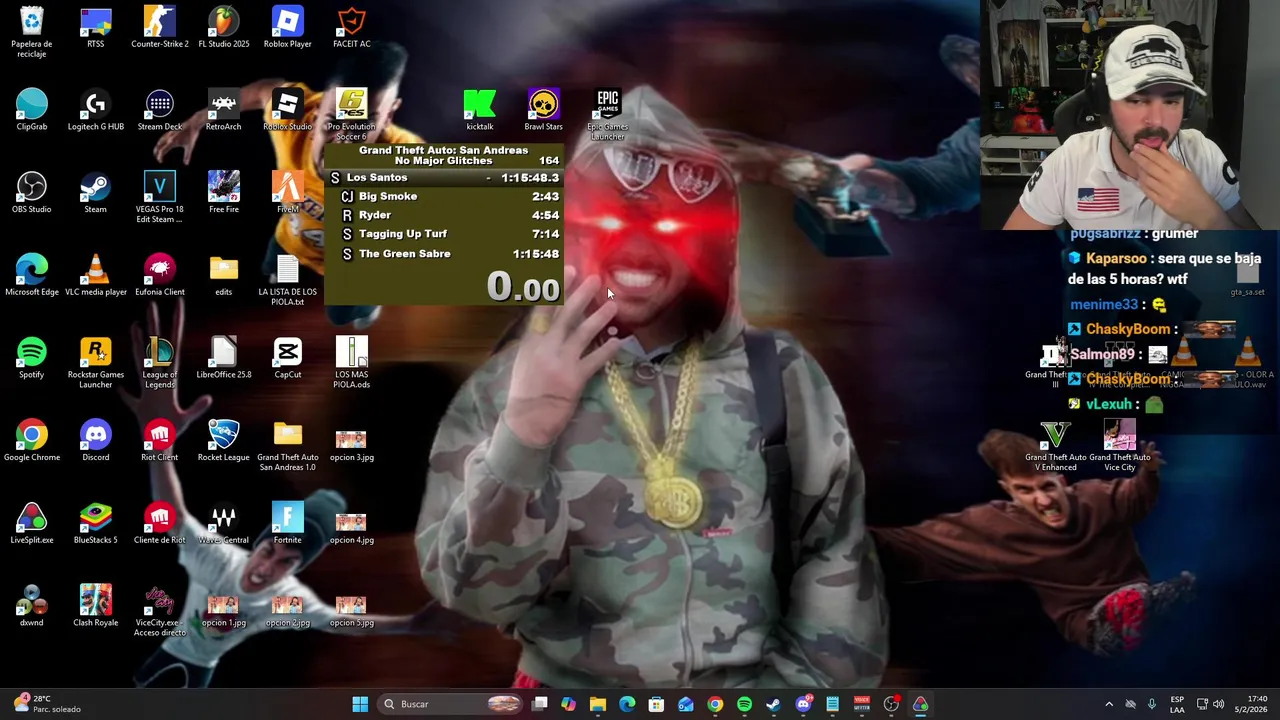Launch CapCut desktop icon
1280x720 pixels.
click(288, 358)
